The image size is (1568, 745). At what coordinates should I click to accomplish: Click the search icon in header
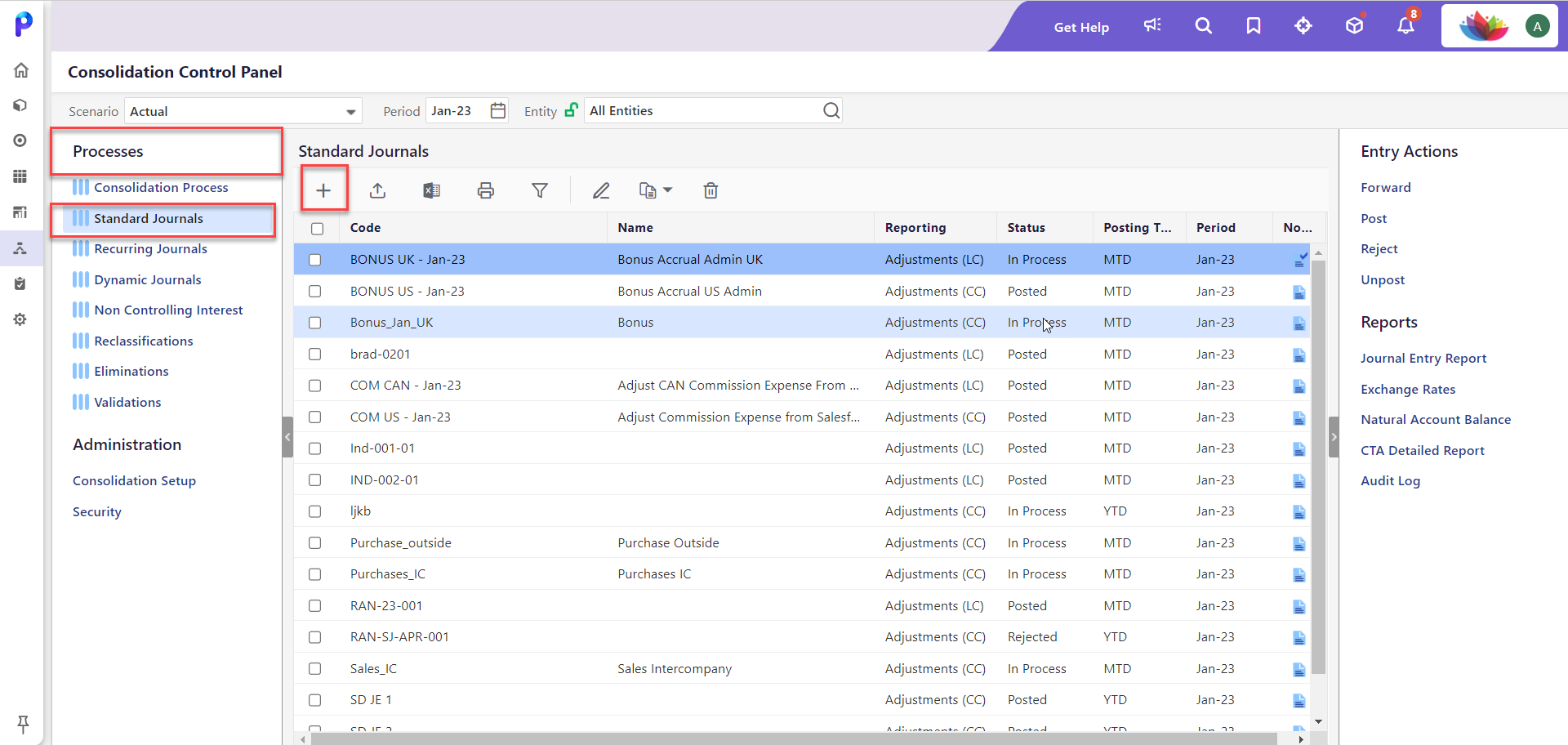(1203, 26)
